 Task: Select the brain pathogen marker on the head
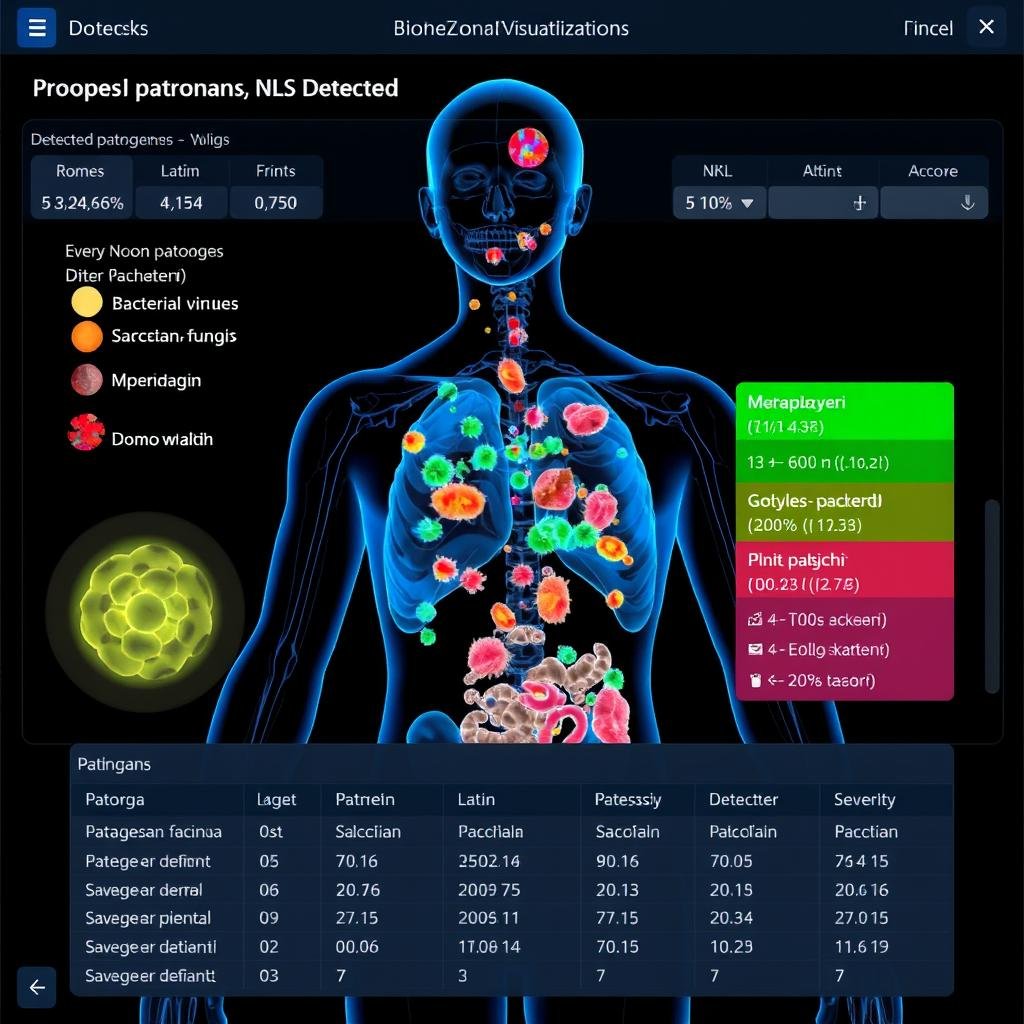click(x=528, y=147)
